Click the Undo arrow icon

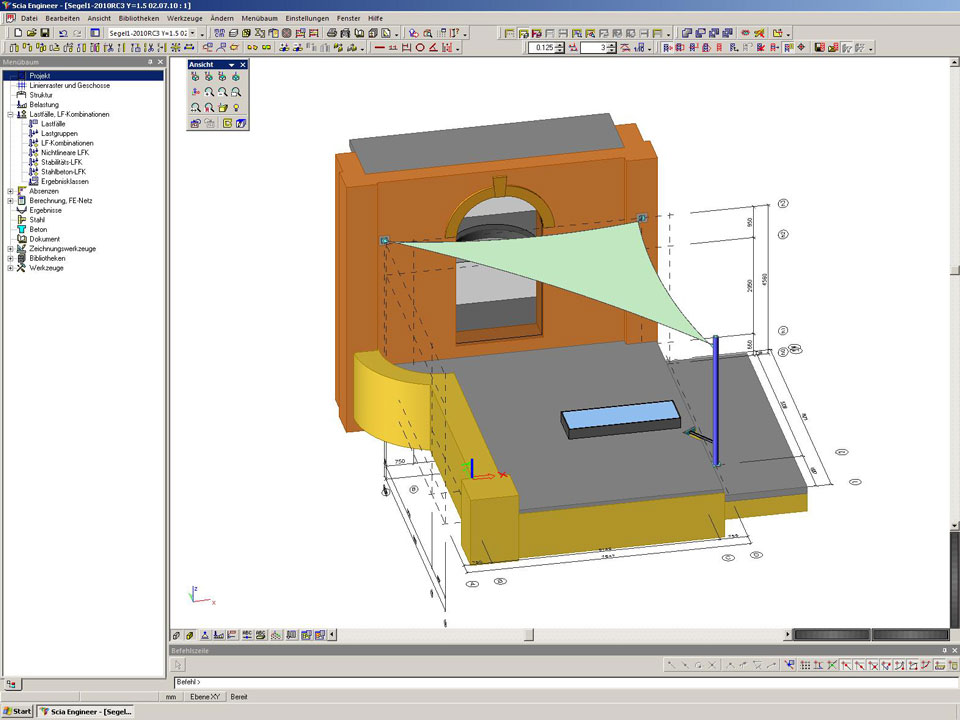[63, 33]
